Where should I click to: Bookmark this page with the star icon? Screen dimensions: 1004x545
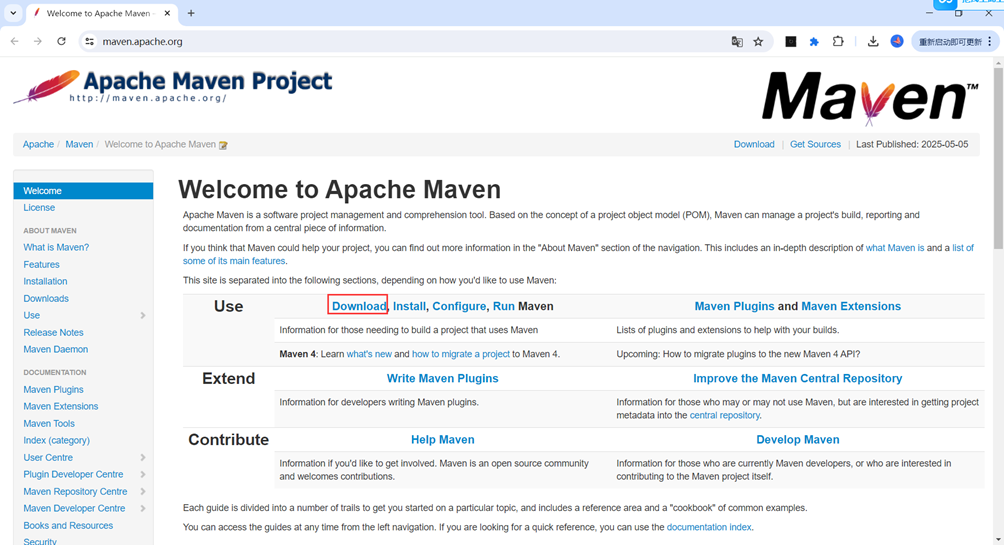click(x=758, y=42)
